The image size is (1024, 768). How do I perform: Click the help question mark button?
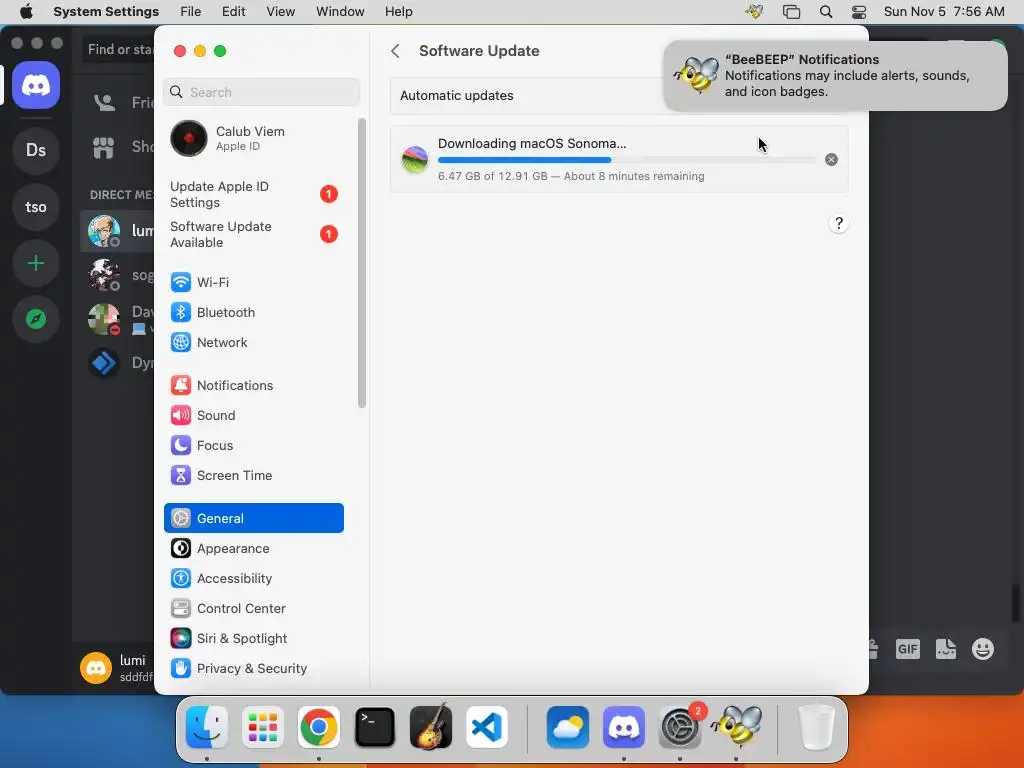click(x=839, y=223)
